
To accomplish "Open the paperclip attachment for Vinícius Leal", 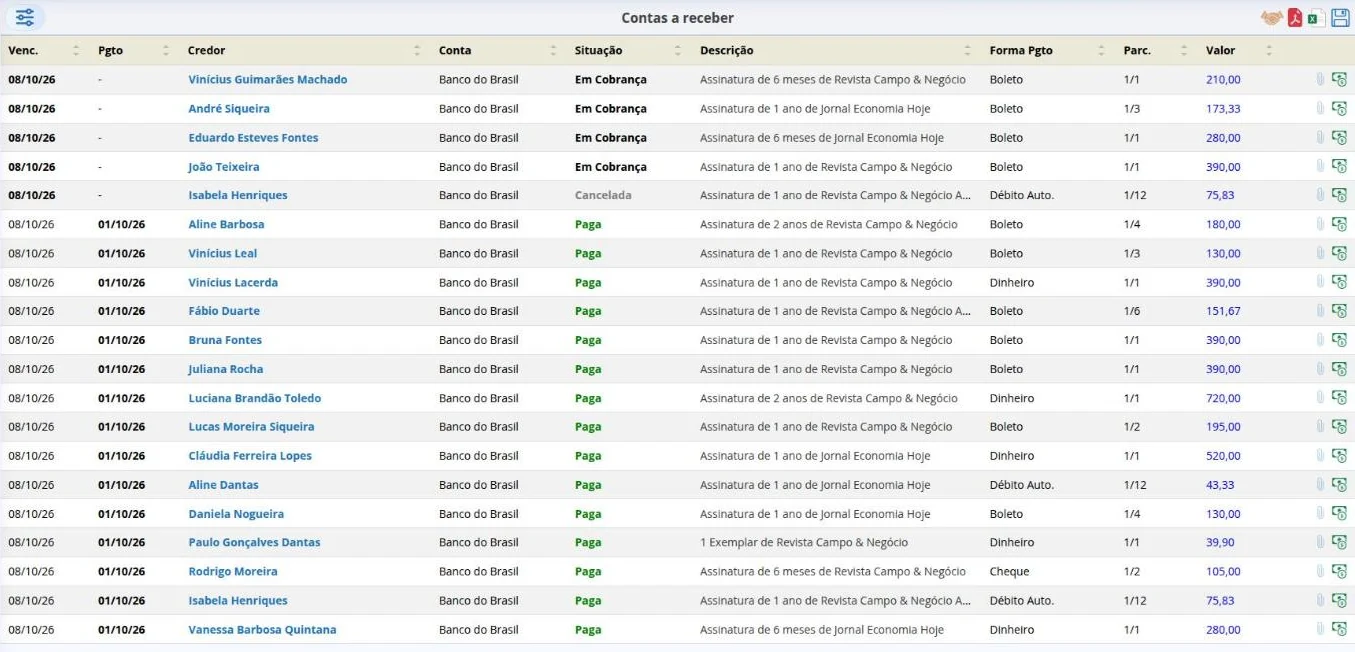I will (1319, 253).
